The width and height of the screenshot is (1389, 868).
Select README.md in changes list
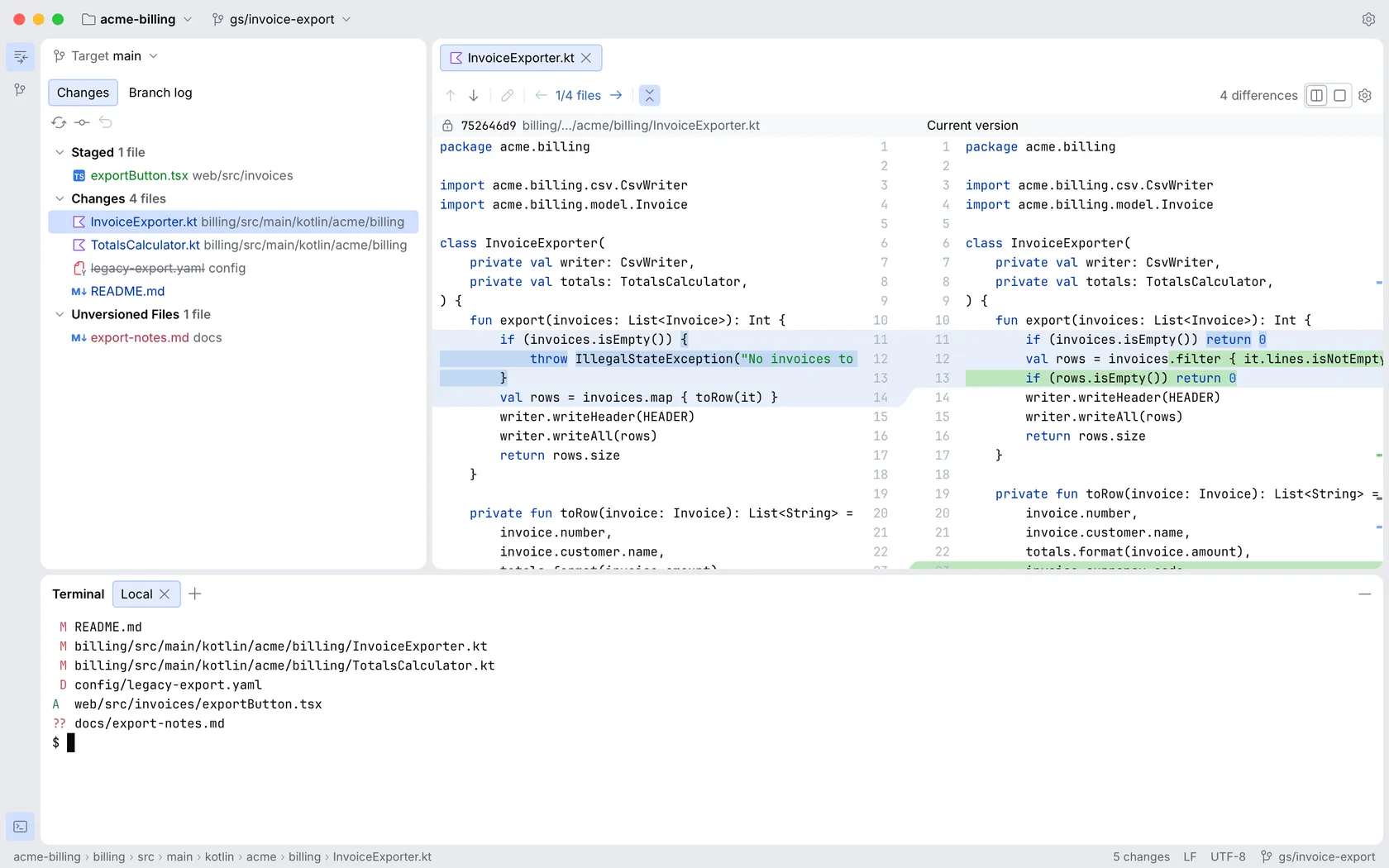(x=233, y=292)
